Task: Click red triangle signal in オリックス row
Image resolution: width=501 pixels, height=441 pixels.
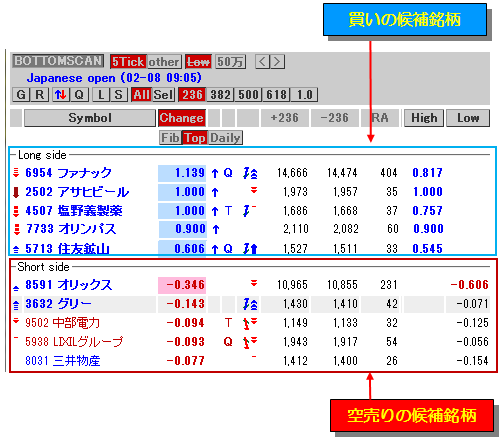Action: [254, 283]
